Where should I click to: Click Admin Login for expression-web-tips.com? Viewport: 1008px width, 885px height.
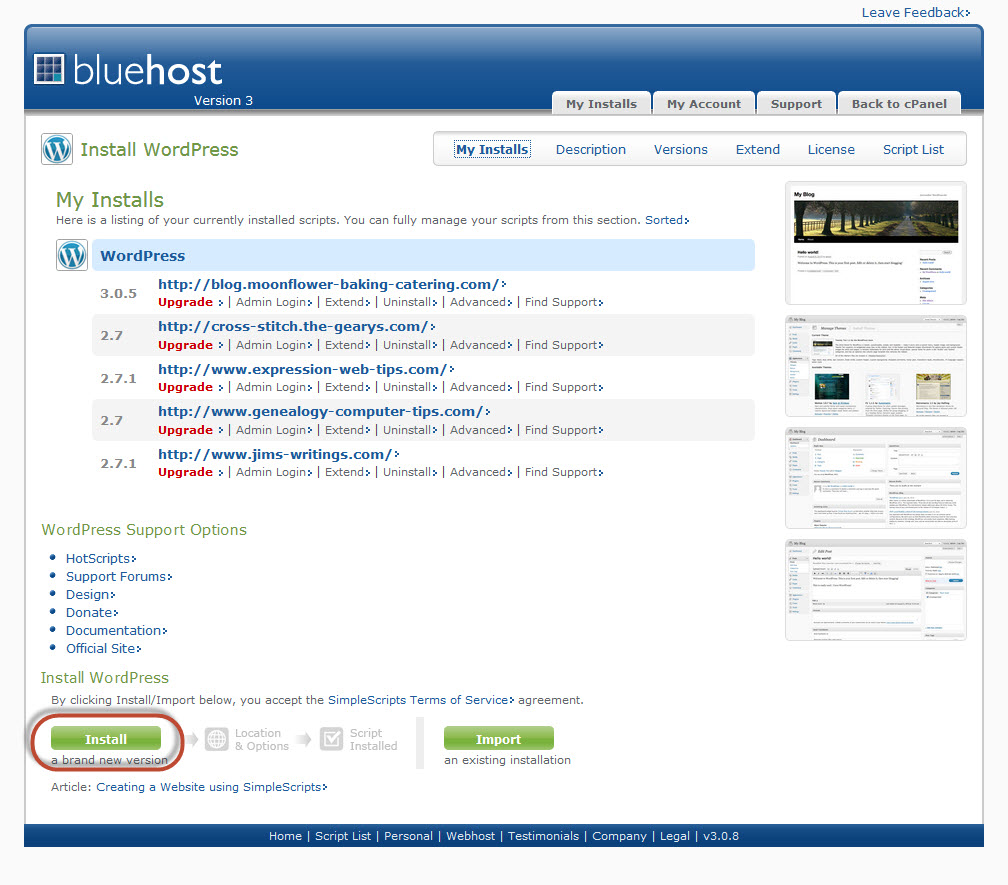274,387
